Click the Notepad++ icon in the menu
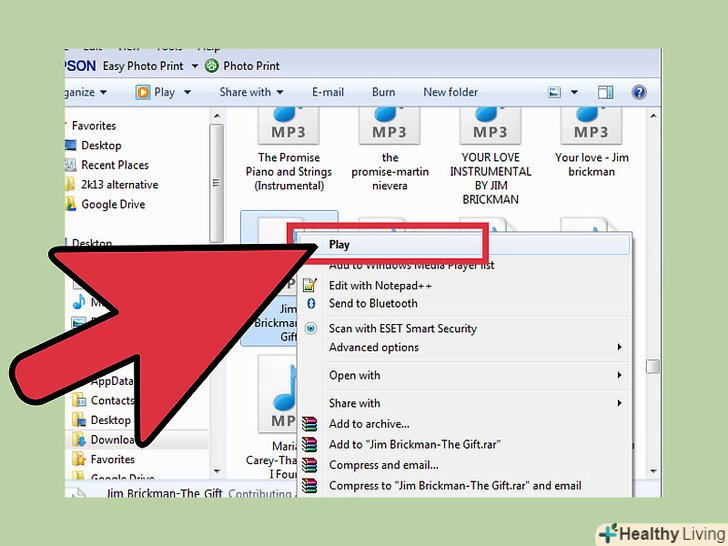728x546 pixels. click(x=310, y=285)
